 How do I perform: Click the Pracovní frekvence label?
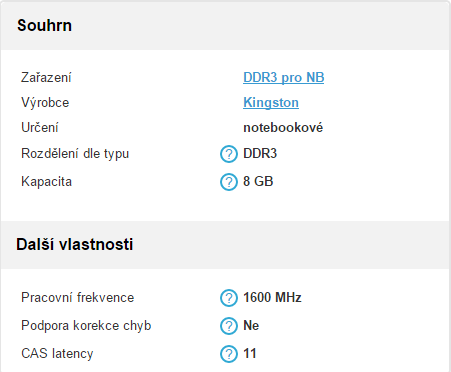78,297
